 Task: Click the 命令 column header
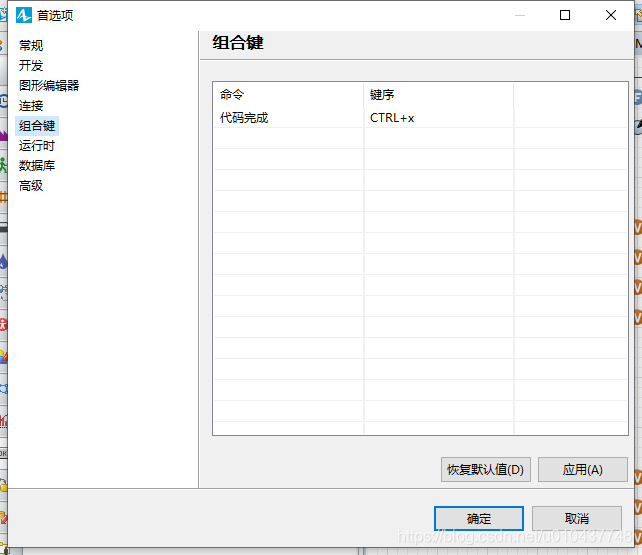[x=288, y=95]
